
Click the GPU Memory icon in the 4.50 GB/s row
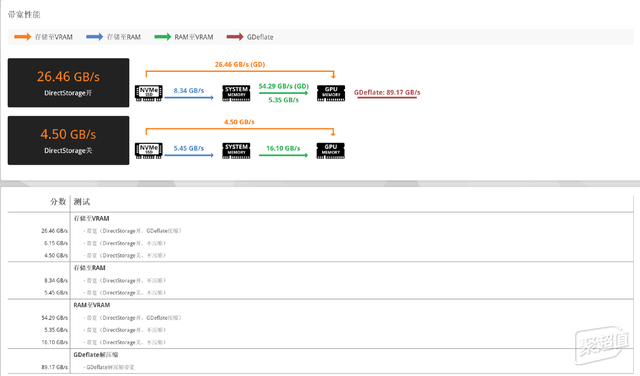point(331,151)
